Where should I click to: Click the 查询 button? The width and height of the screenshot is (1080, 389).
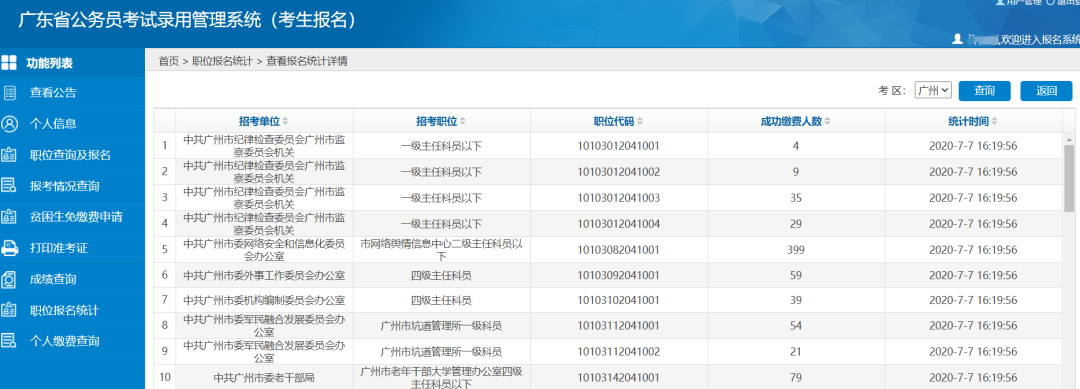tap(984, 91)
